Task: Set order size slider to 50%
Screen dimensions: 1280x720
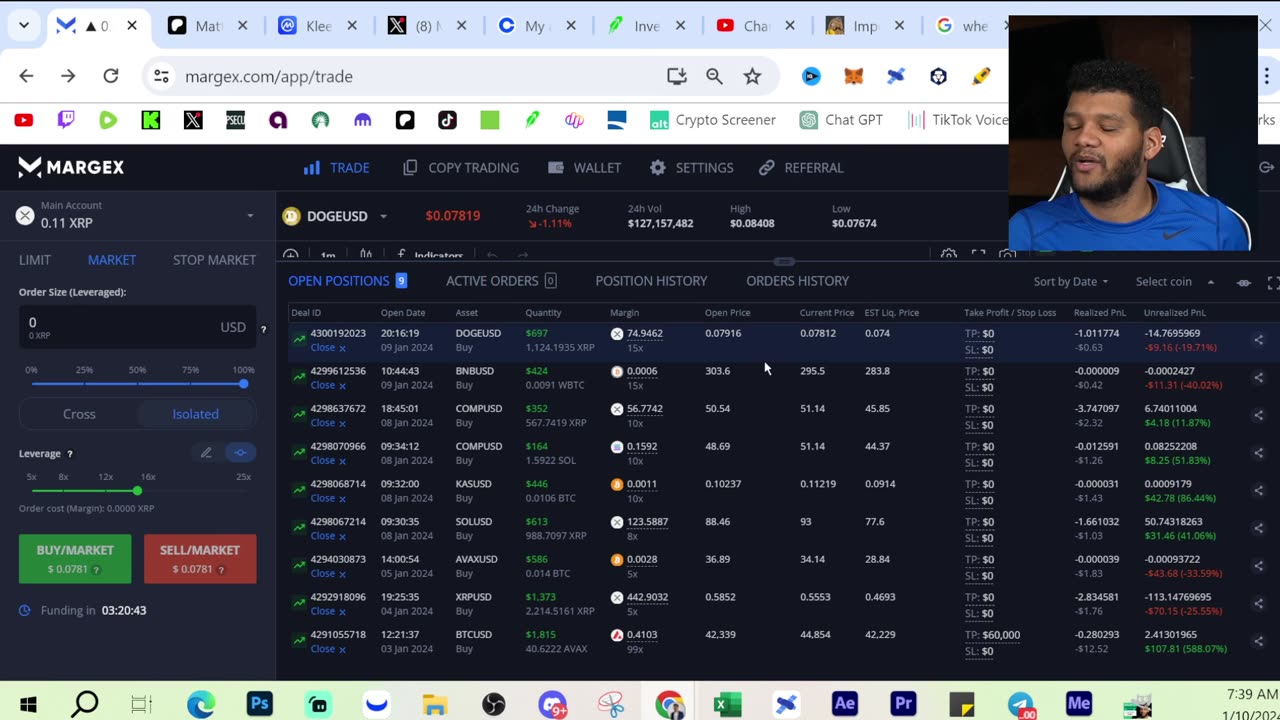Action: tap(137, 383)
